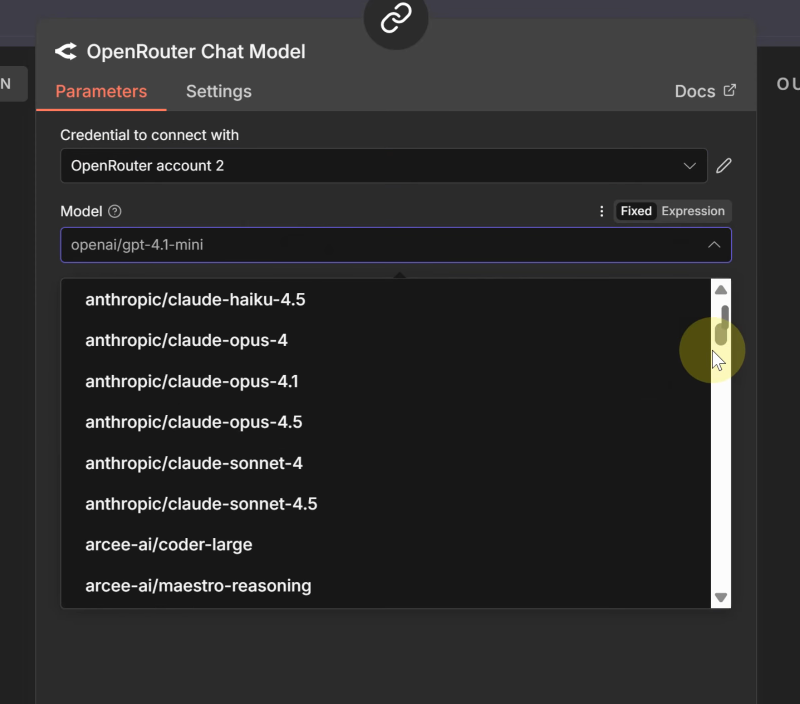Click the scrollbar down arrow in model list

[x=720, y=597]
